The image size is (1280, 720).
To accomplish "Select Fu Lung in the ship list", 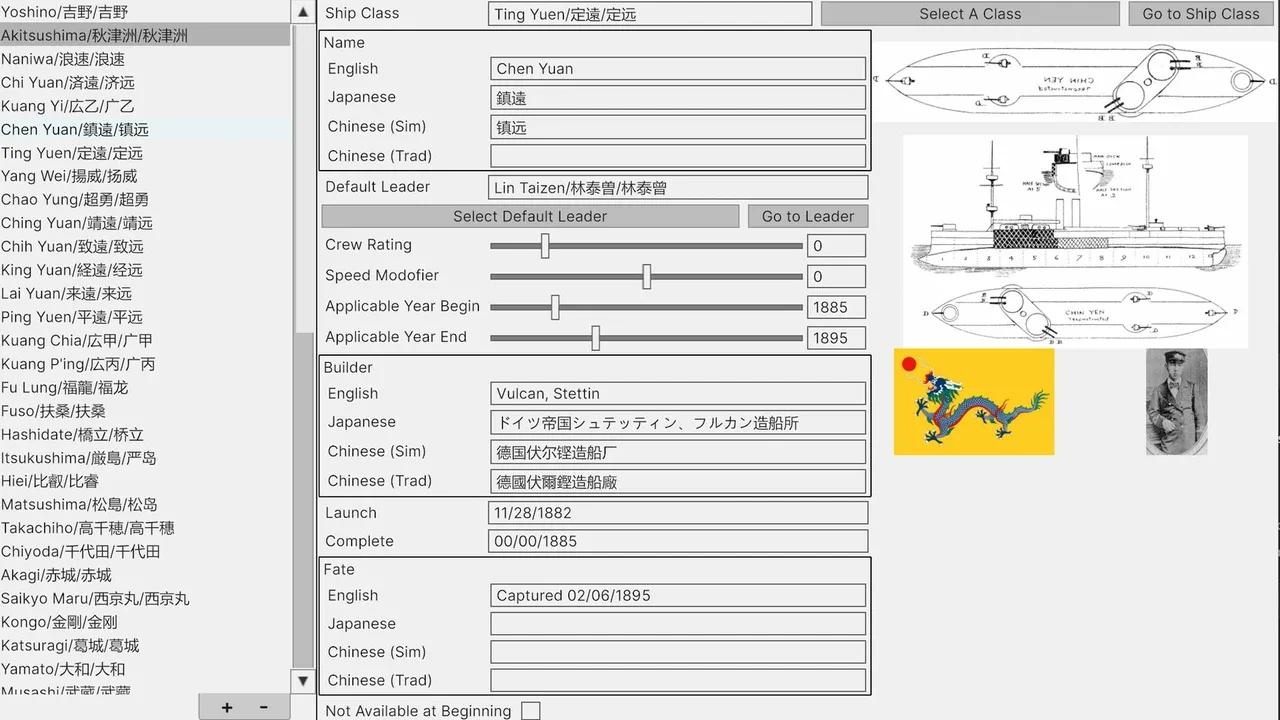I will coord(145,387).
